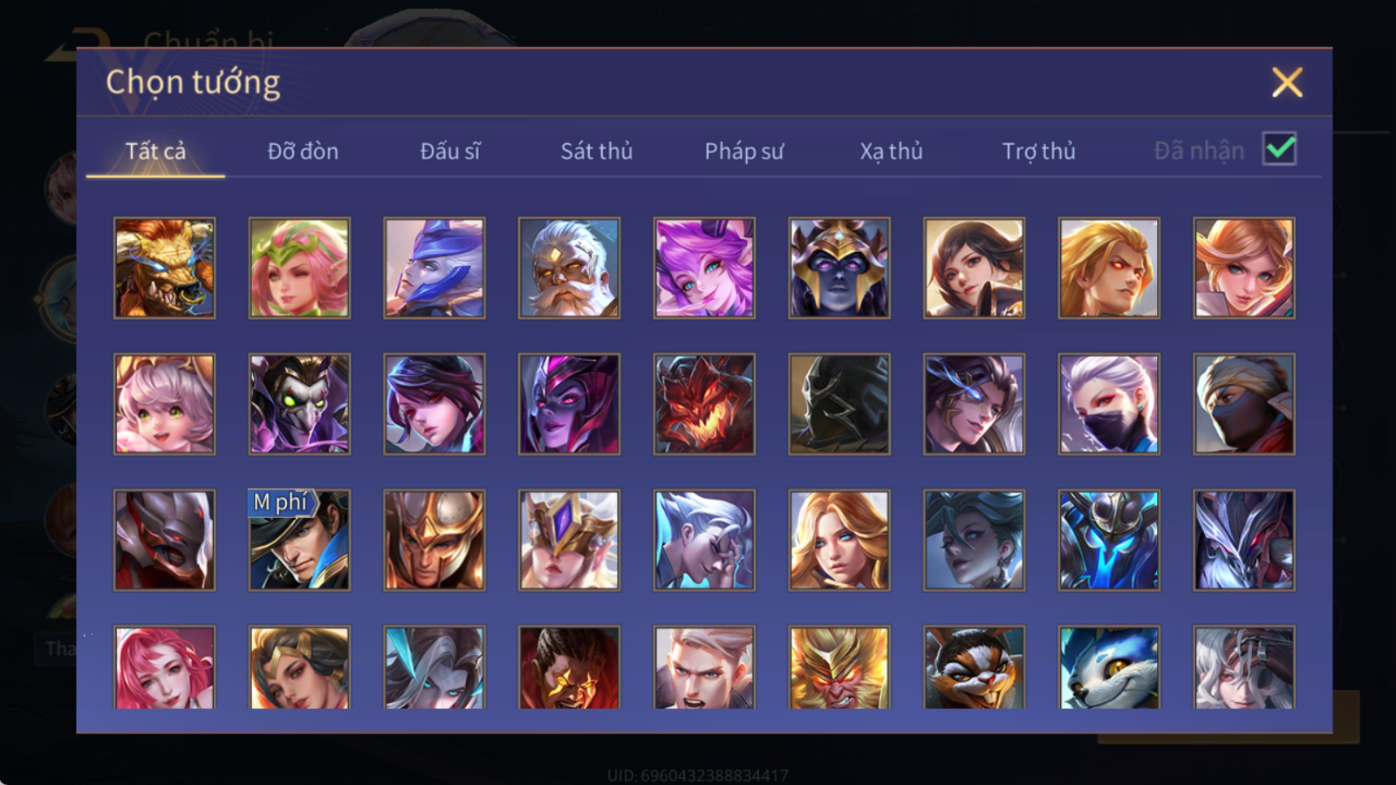Pick the gold-helmeted spartan warrior hero

pos(434,540)
